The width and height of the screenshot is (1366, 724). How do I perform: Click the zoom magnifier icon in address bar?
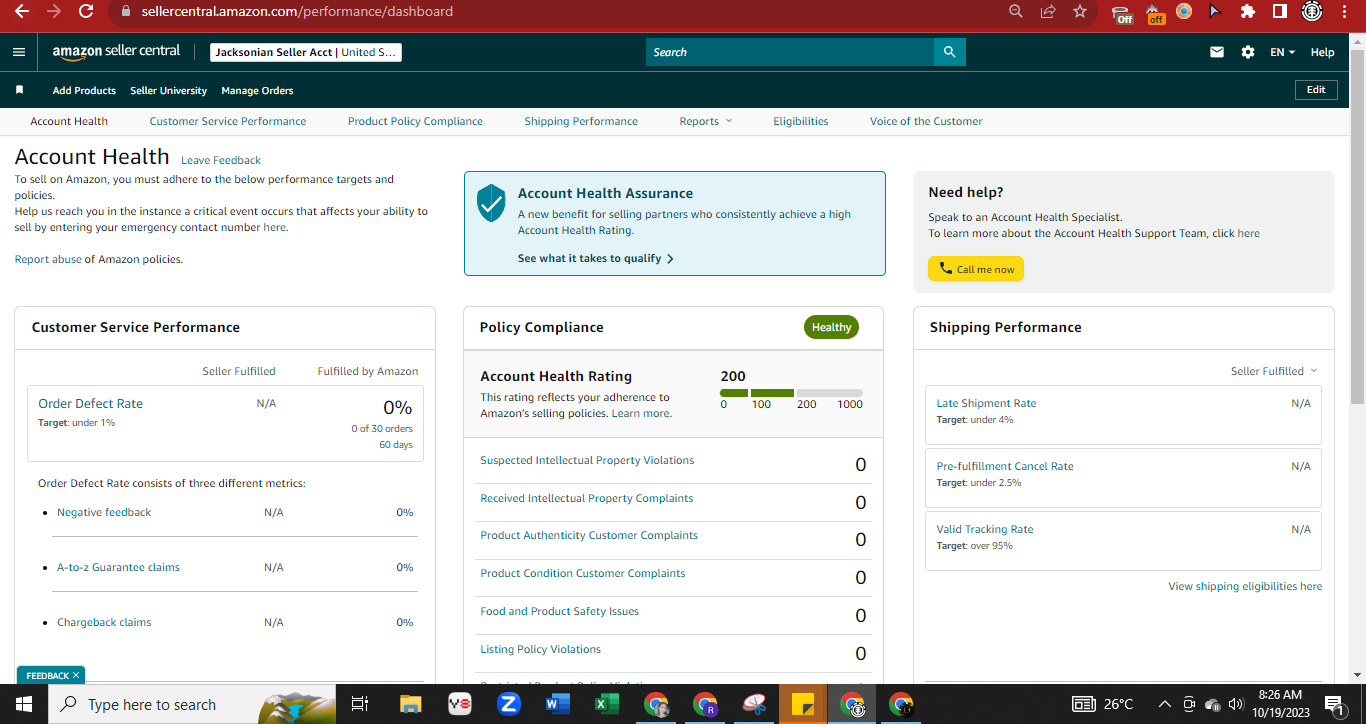click(x=1016, y=12)
